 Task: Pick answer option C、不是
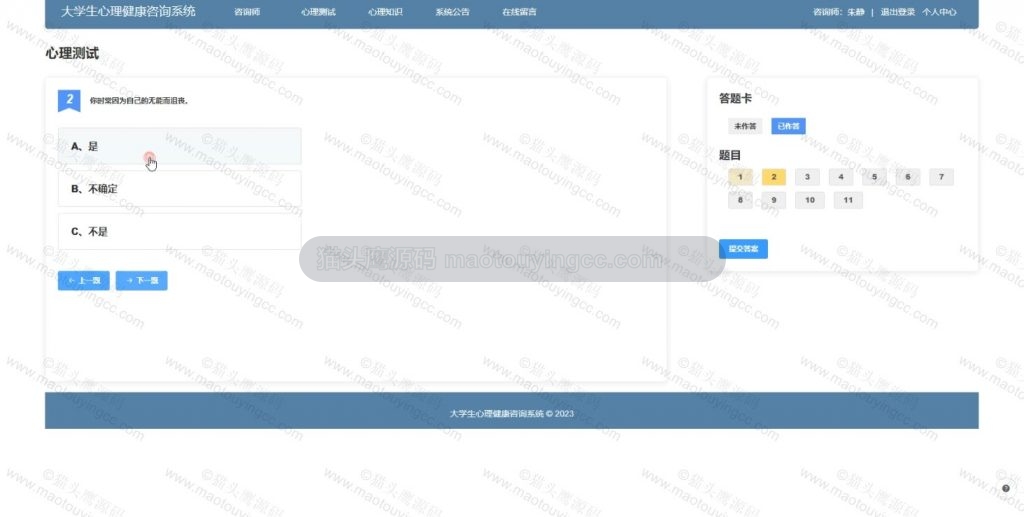pos(180,231)
